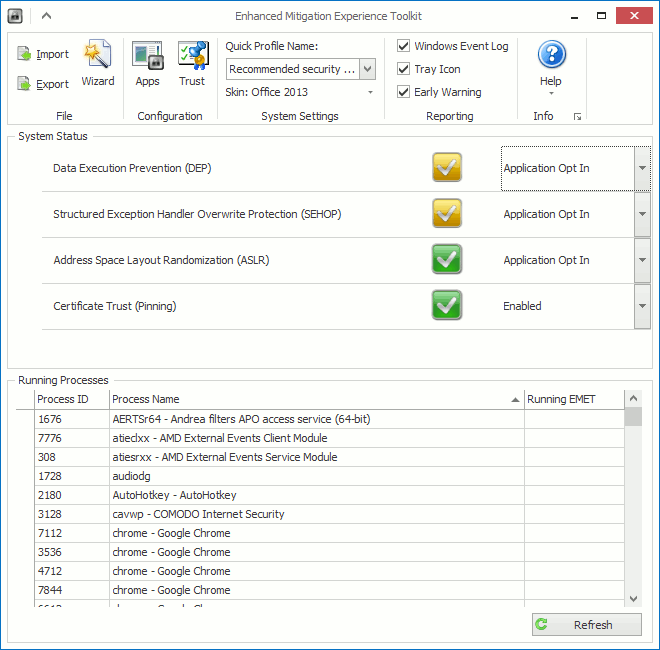Click the process list scrollbar down arrow

coord(633,598)
